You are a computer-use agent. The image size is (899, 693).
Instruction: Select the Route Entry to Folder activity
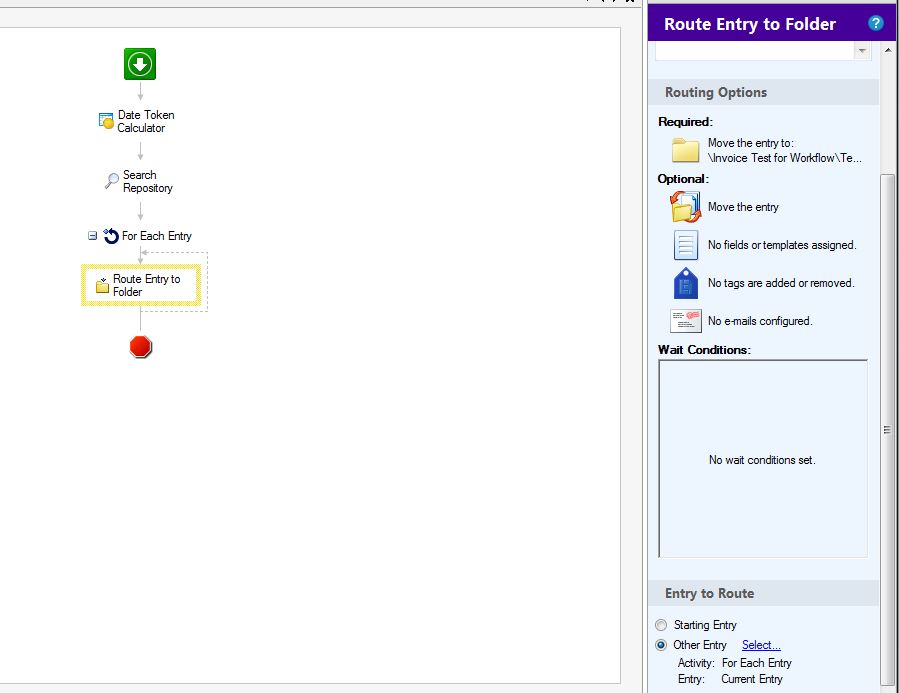(x=140, y=285)
